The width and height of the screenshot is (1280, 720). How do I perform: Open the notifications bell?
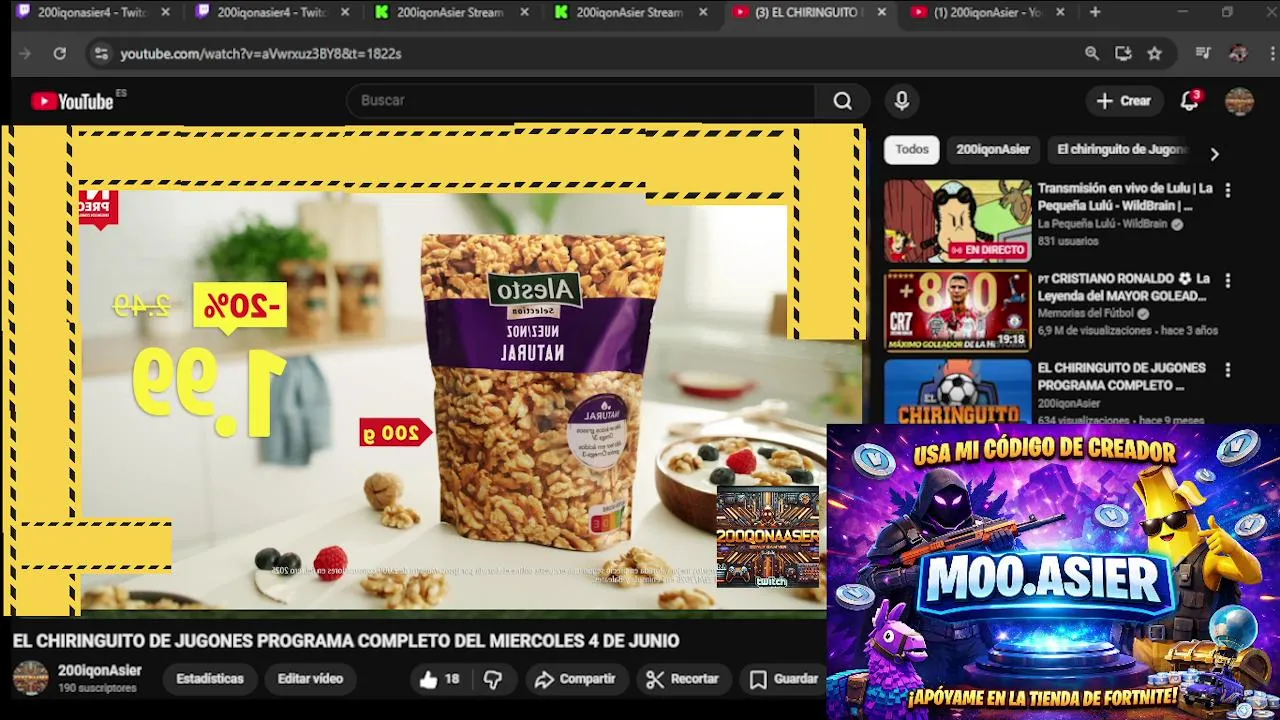(1189, 101)
